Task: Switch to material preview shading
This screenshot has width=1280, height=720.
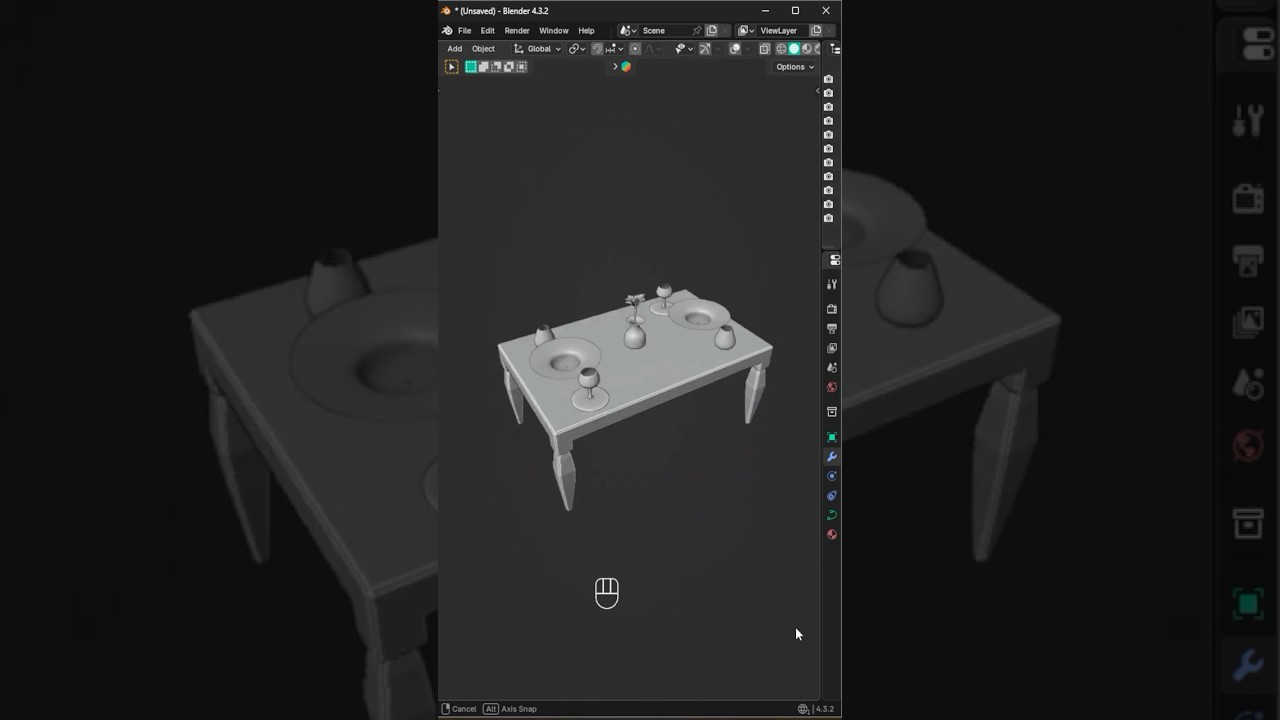Action: tap(807, 49)
